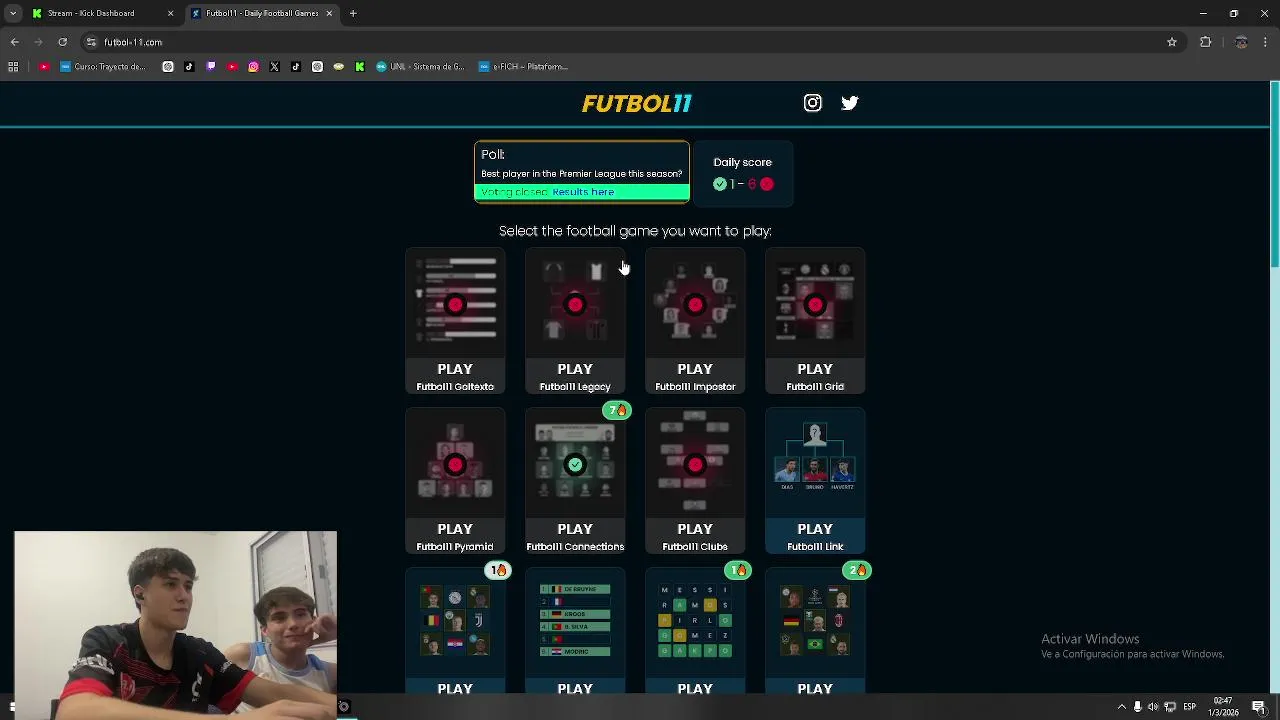The image size is (1280, 720).
Task: Reload the futbol-11.com page
Action: pyautogui.click(x=62, y=42)
